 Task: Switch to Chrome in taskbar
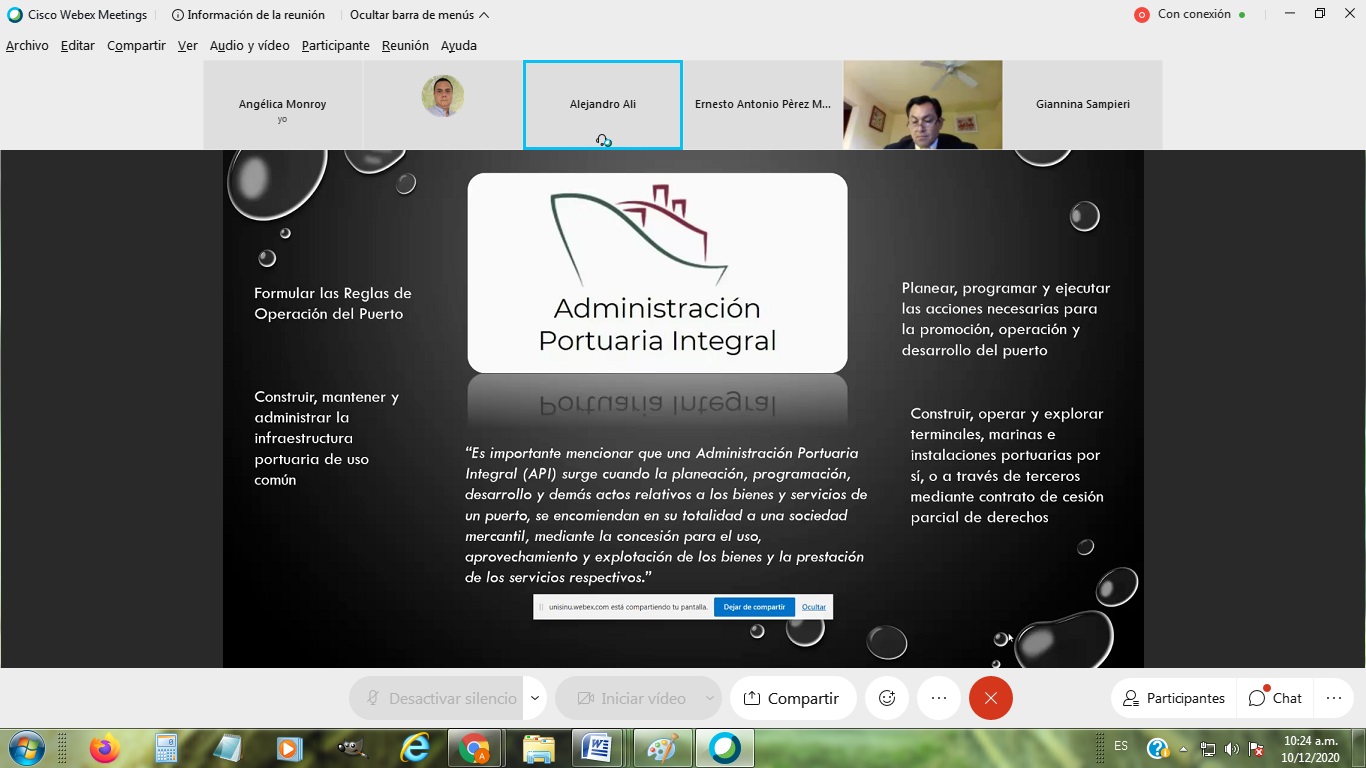(x=475, y=748)
